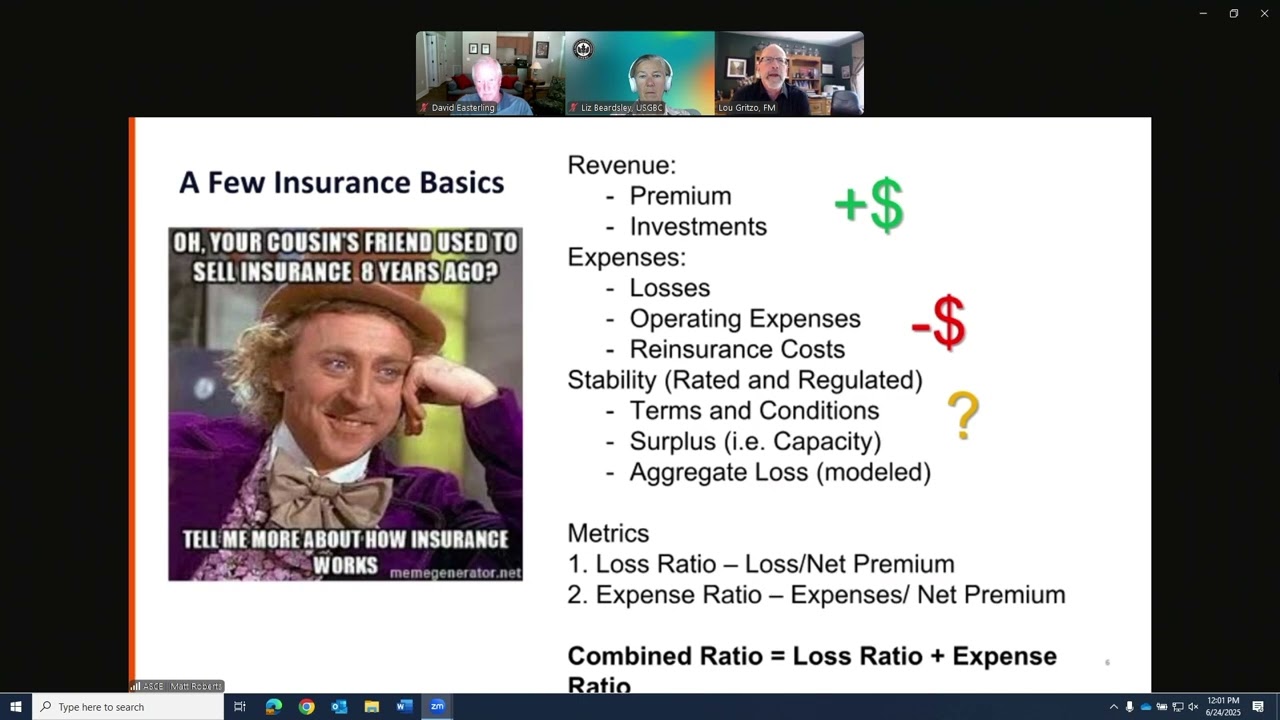Click the 'Loss Ratio – Loss/Net Premium' line
This screenshot has width=1280, height=720.
[x=761, y=564]
